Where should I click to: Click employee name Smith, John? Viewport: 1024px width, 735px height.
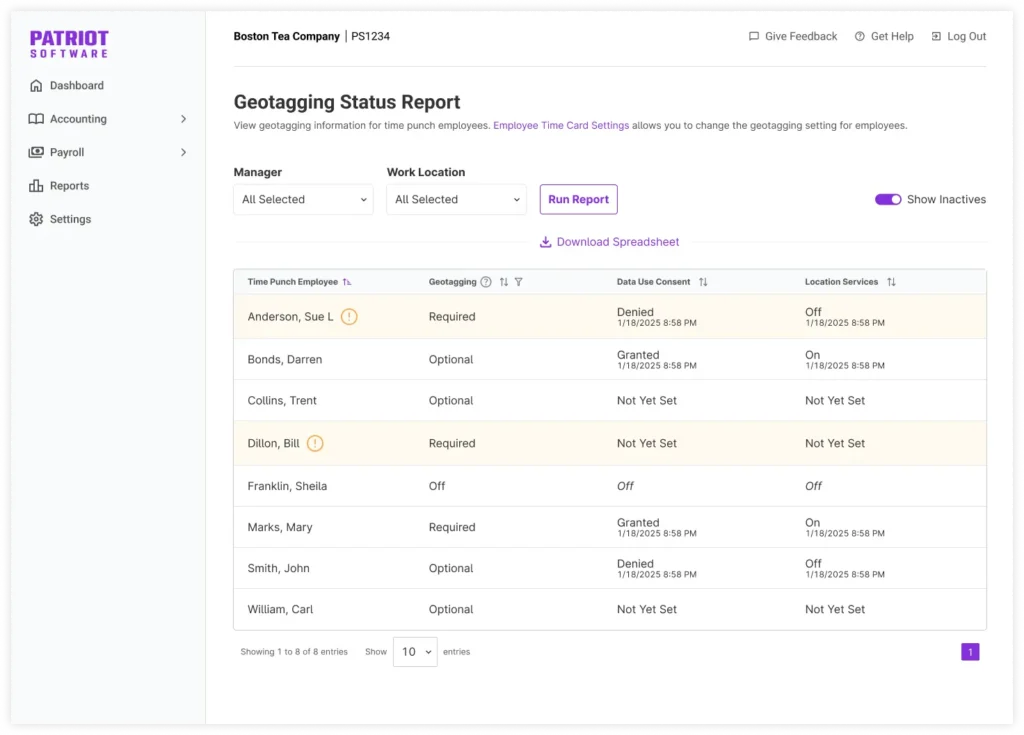click(x=279, y=568)
